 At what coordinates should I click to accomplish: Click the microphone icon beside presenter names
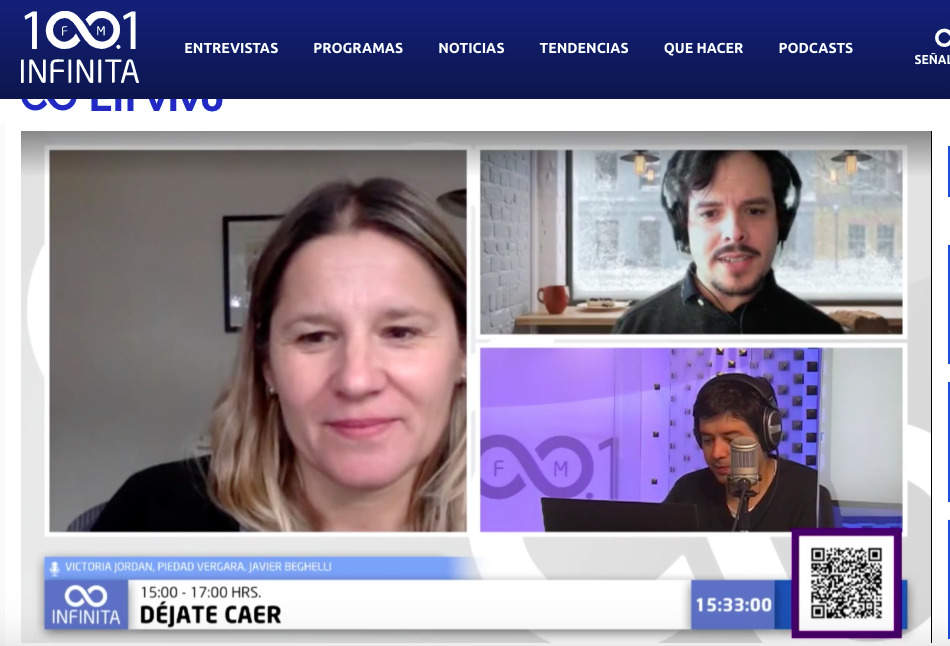55,568
